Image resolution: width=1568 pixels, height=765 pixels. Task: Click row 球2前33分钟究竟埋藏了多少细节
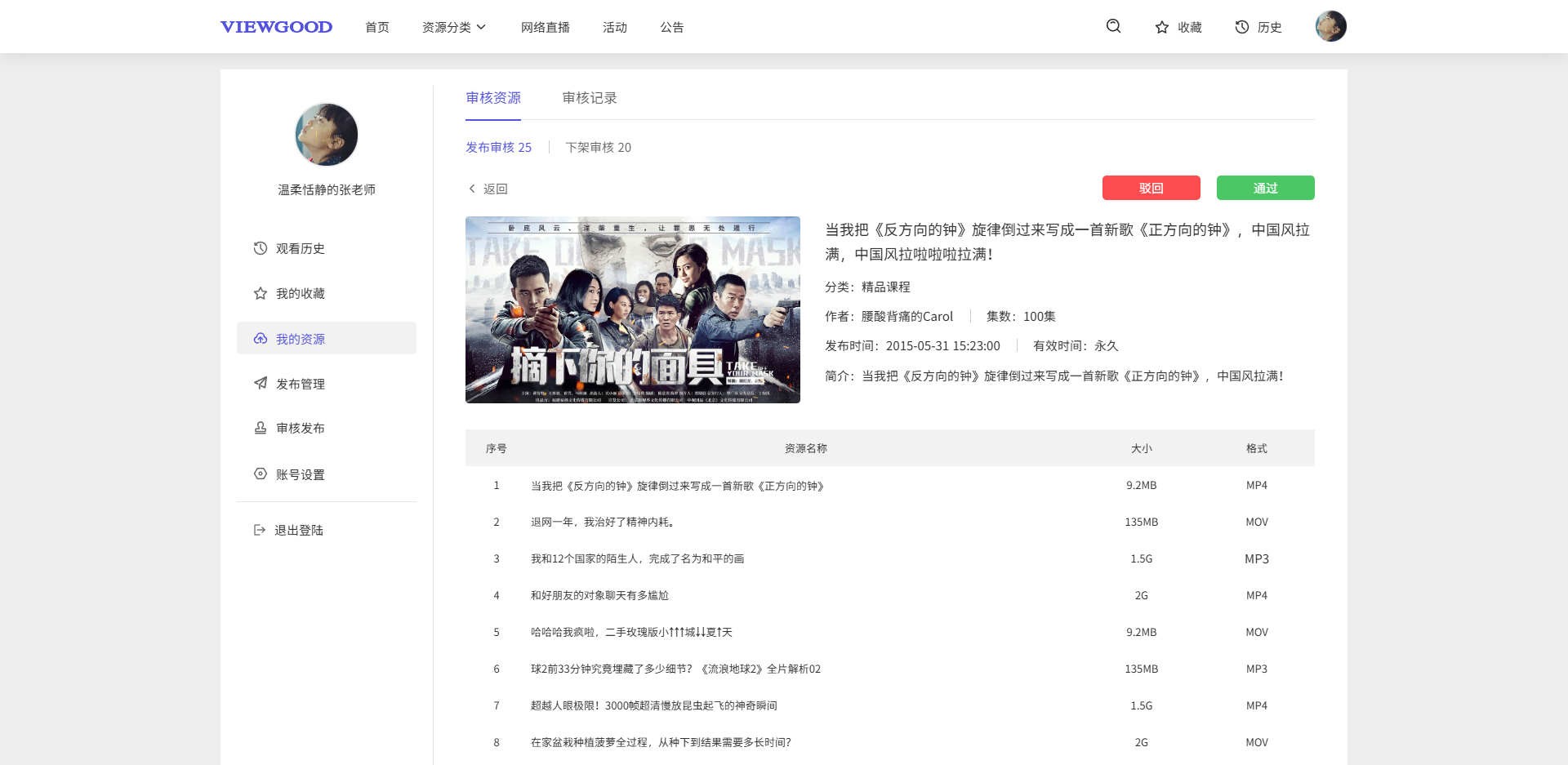click(890, 669)
